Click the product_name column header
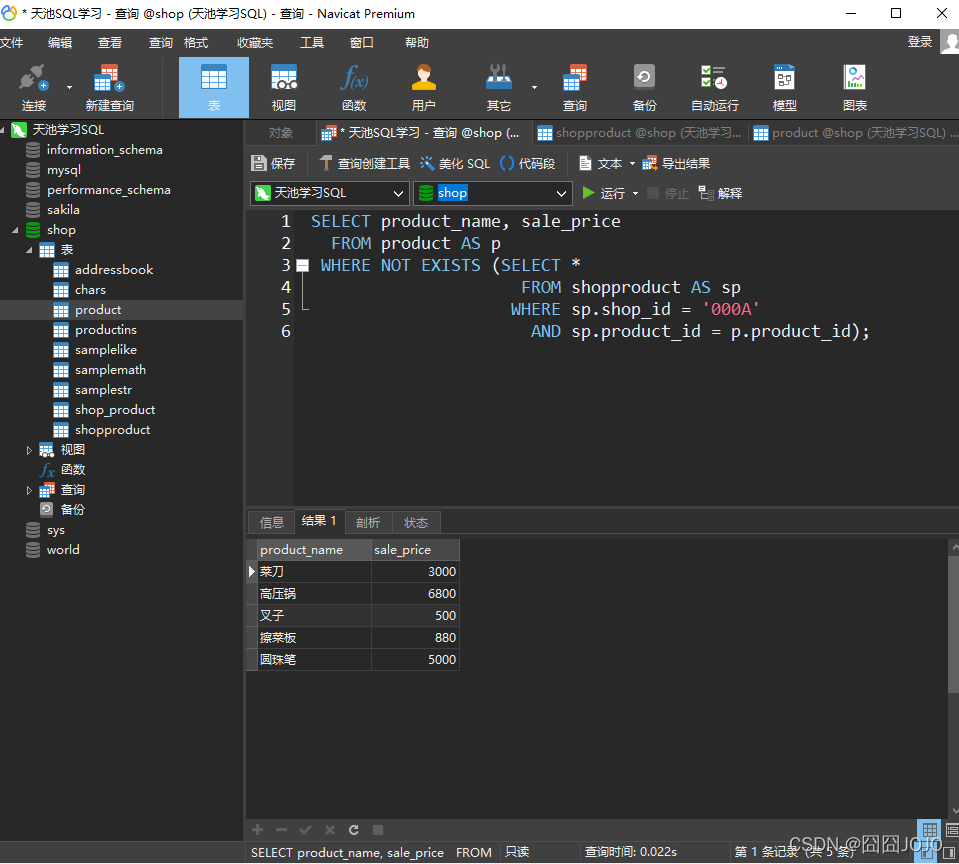The height and width of the screenshot is (864, 959). tap(314, 550)
